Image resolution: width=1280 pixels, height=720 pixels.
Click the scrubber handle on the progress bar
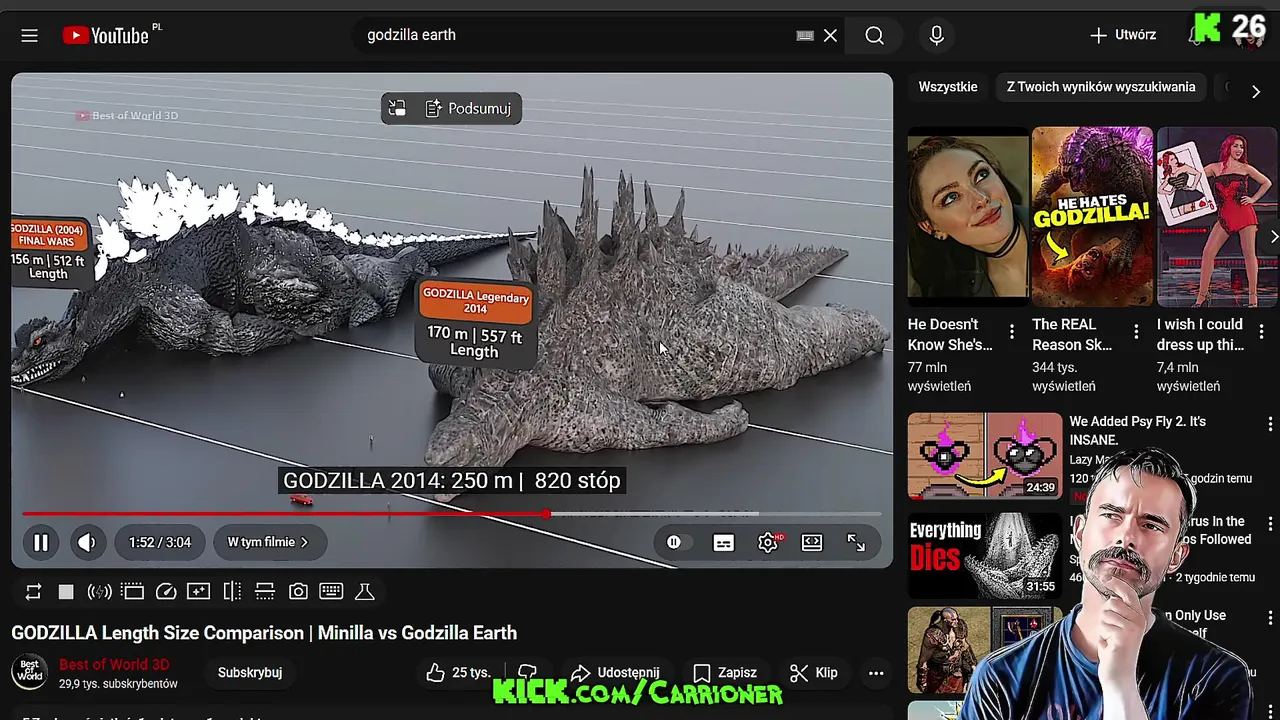(x=546, y=514)
